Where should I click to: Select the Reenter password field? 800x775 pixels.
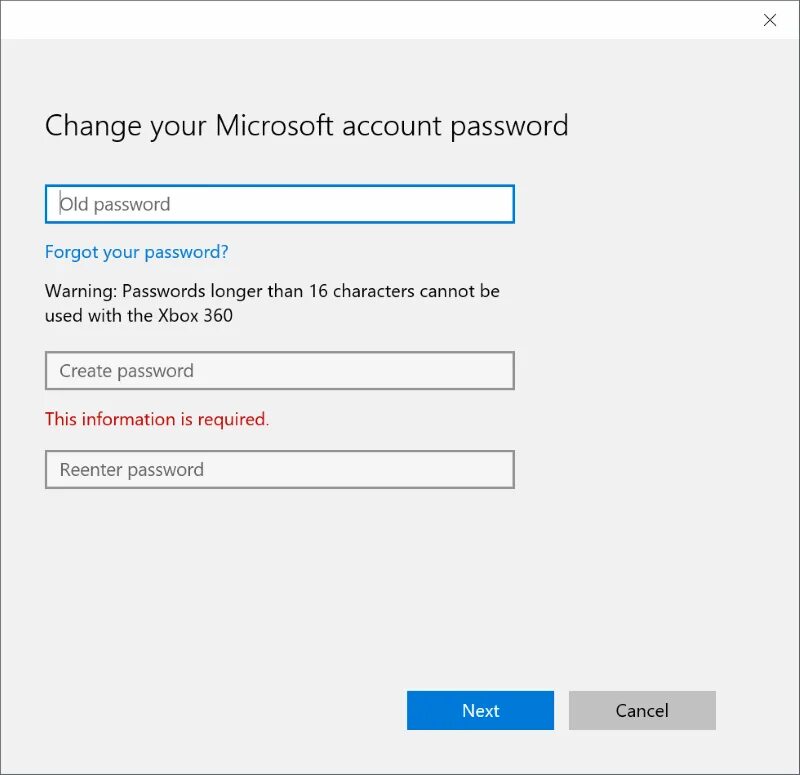tap(280, 469)
